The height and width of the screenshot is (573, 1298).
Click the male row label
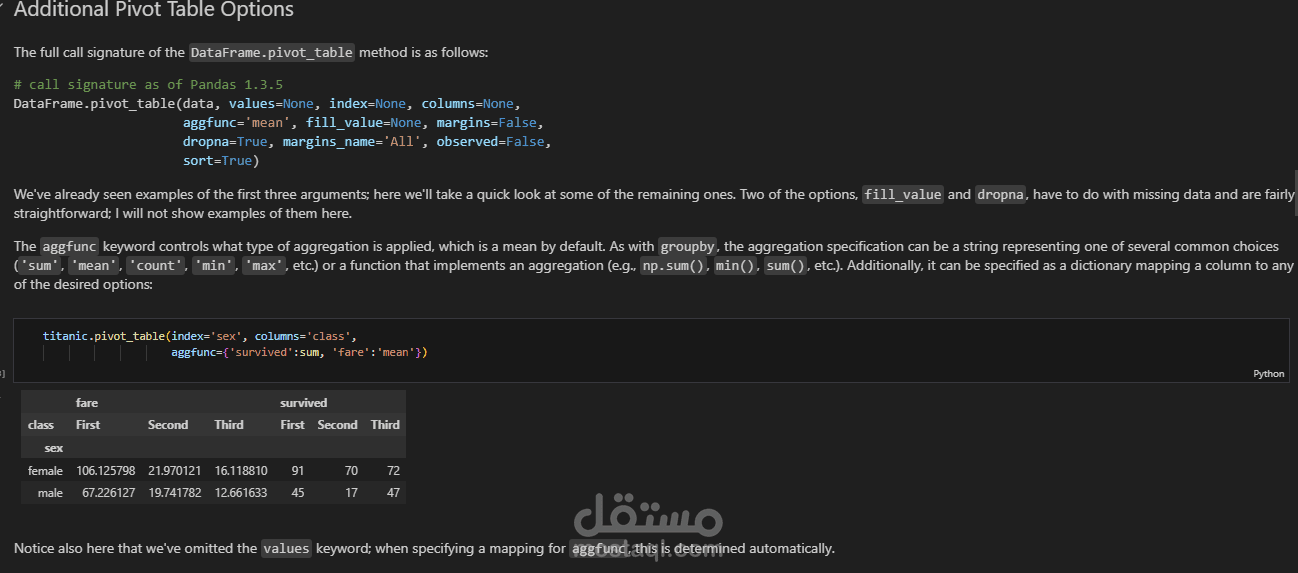tap(51, 493)
